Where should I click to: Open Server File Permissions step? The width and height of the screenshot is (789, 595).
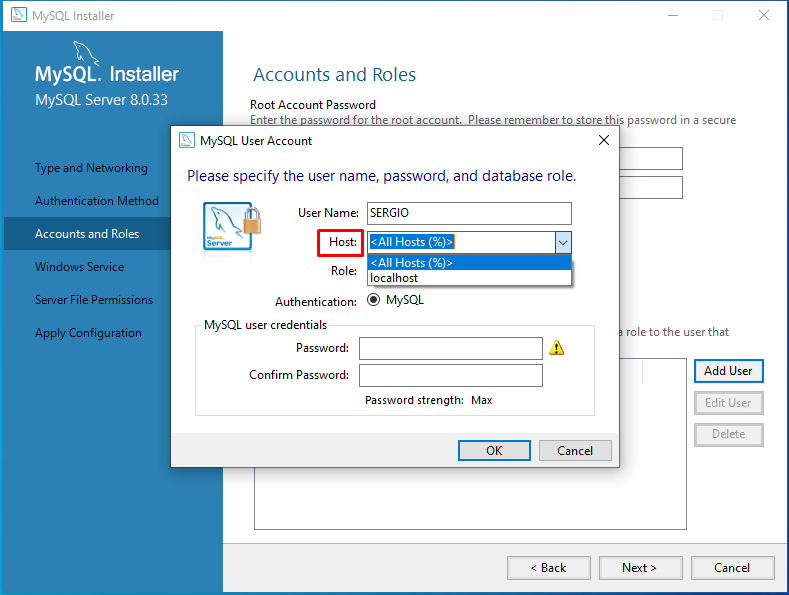pos(94,300)
